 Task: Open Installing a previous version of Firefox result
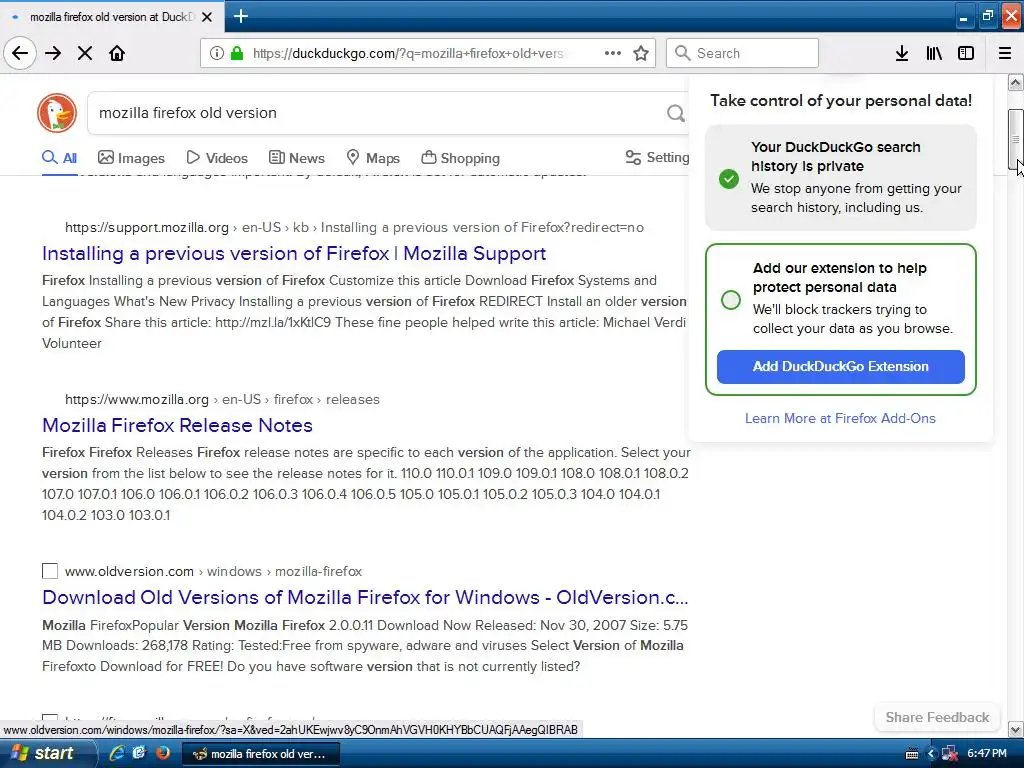294,253
